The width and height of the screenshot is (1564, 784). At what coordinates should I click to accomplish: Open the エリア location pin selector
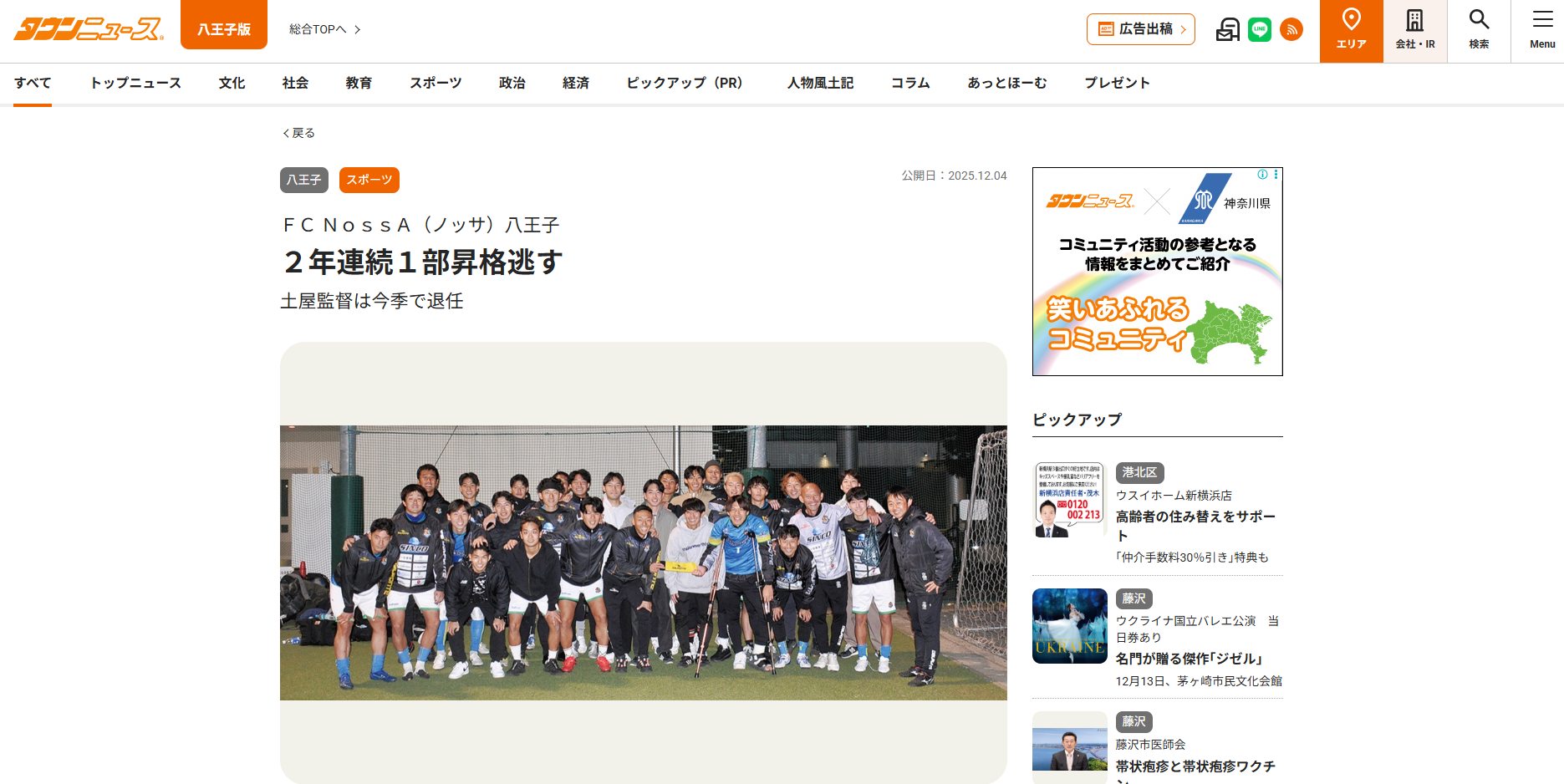(1352, 31)
